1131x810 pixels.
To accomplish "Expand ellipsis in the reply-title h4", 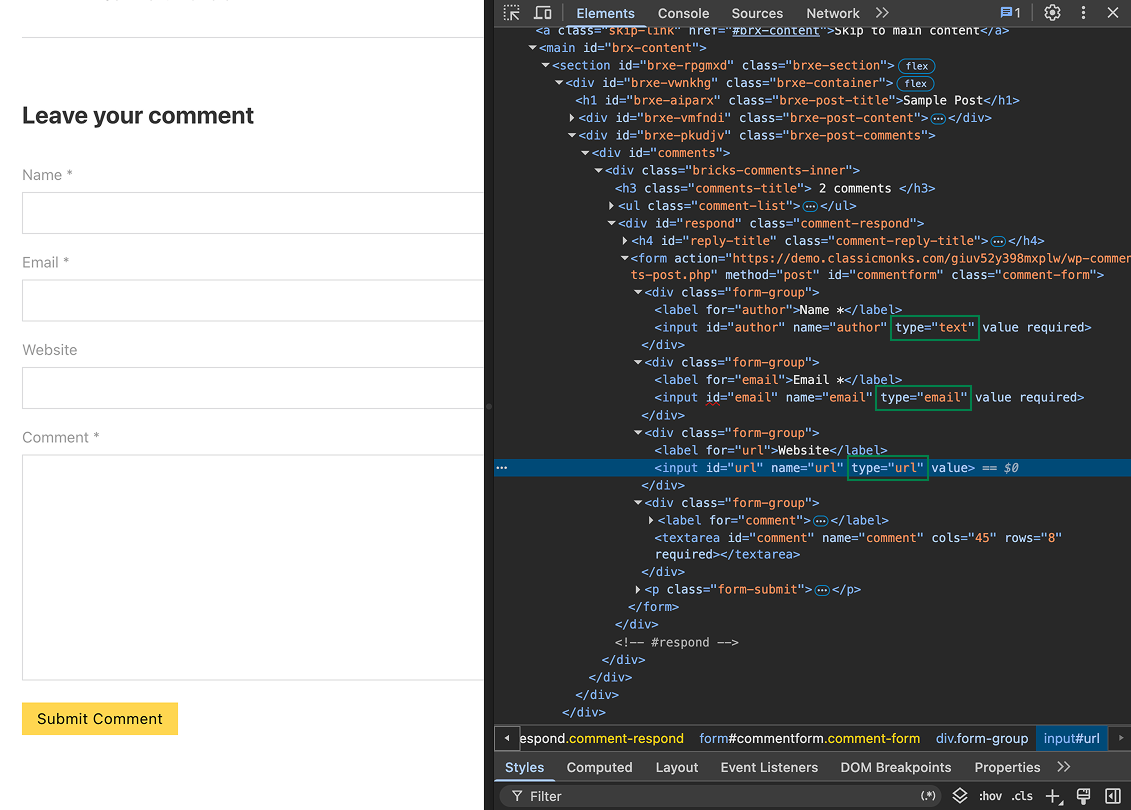I will [998, 241].
